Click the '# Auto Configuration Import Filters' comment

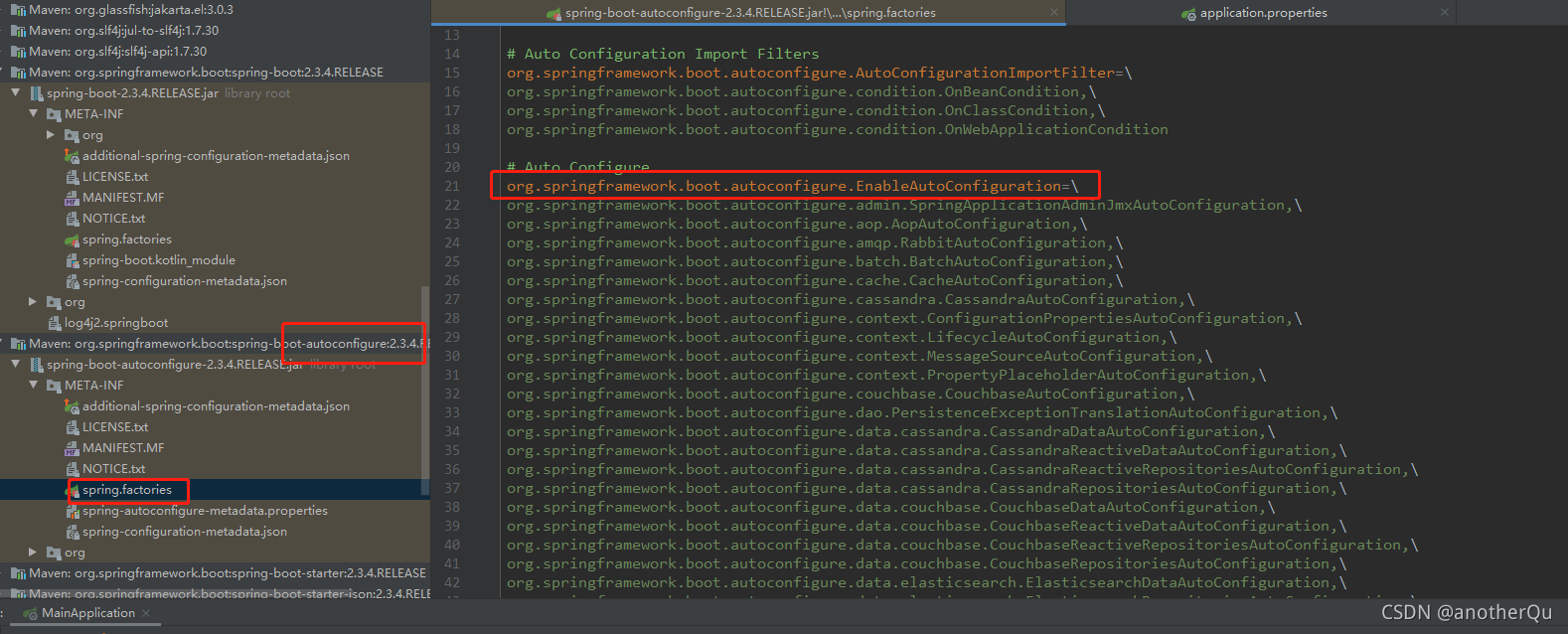click(x=663, y=54)
